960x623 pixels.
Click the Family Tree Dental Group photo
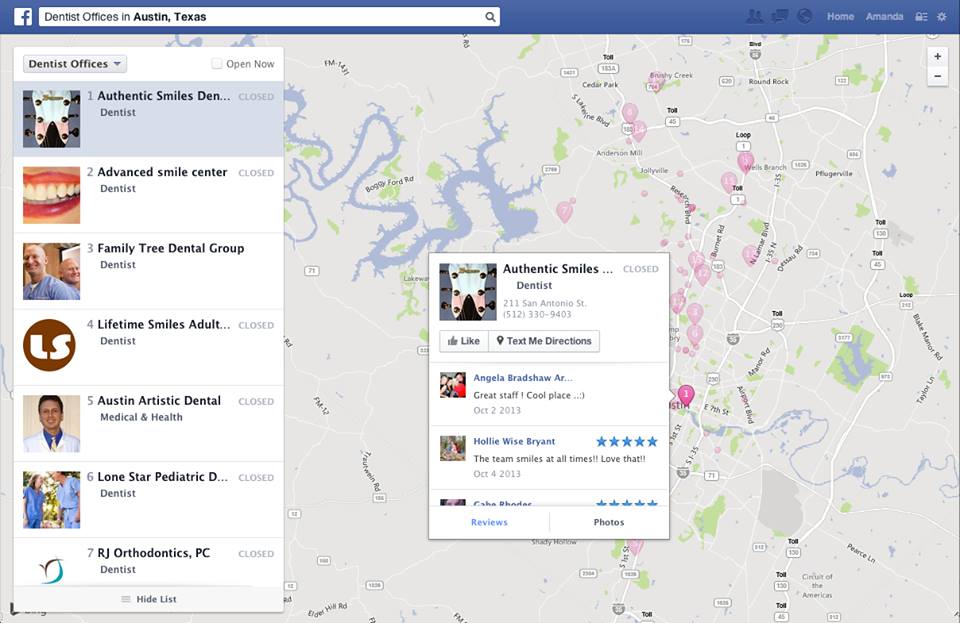click(51, 271)
